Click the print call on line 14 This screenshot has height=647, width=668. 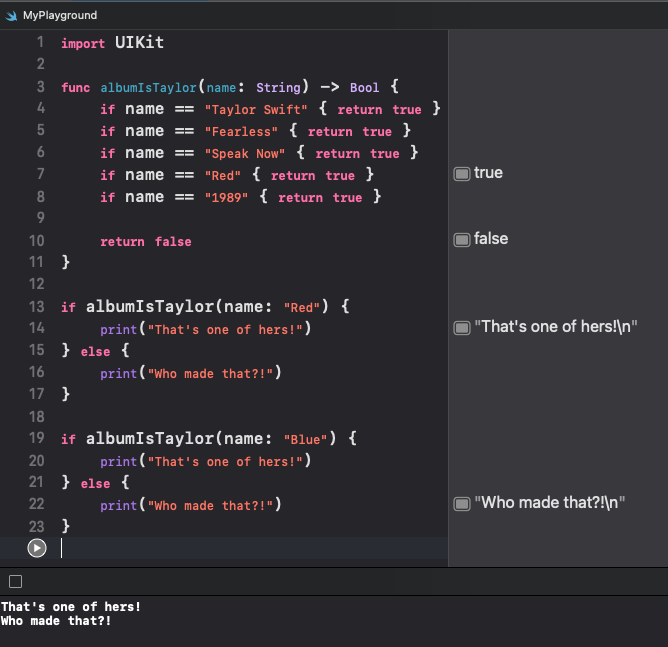[205, 329]
